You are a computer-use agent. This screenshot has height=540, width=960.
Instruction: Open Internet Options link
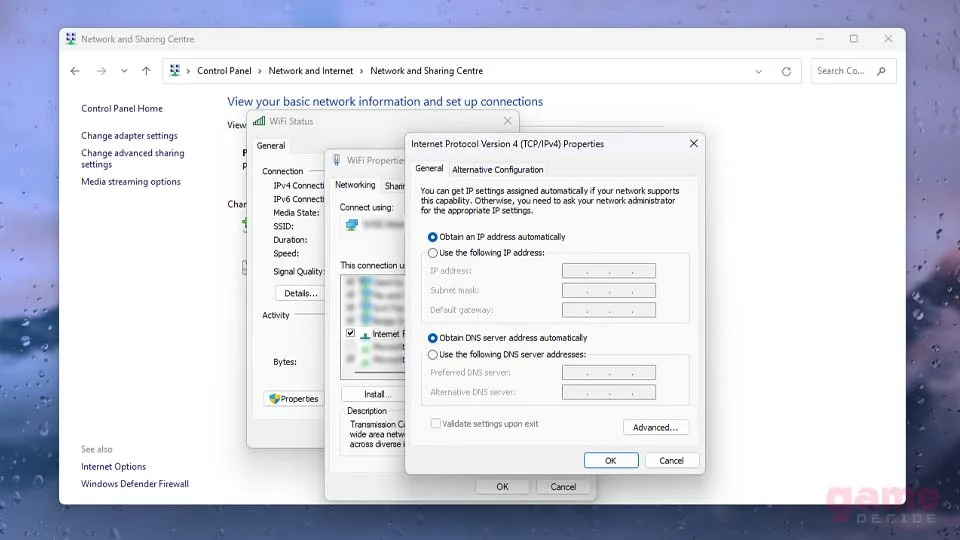pyautogui.click(x=113, y=467)
